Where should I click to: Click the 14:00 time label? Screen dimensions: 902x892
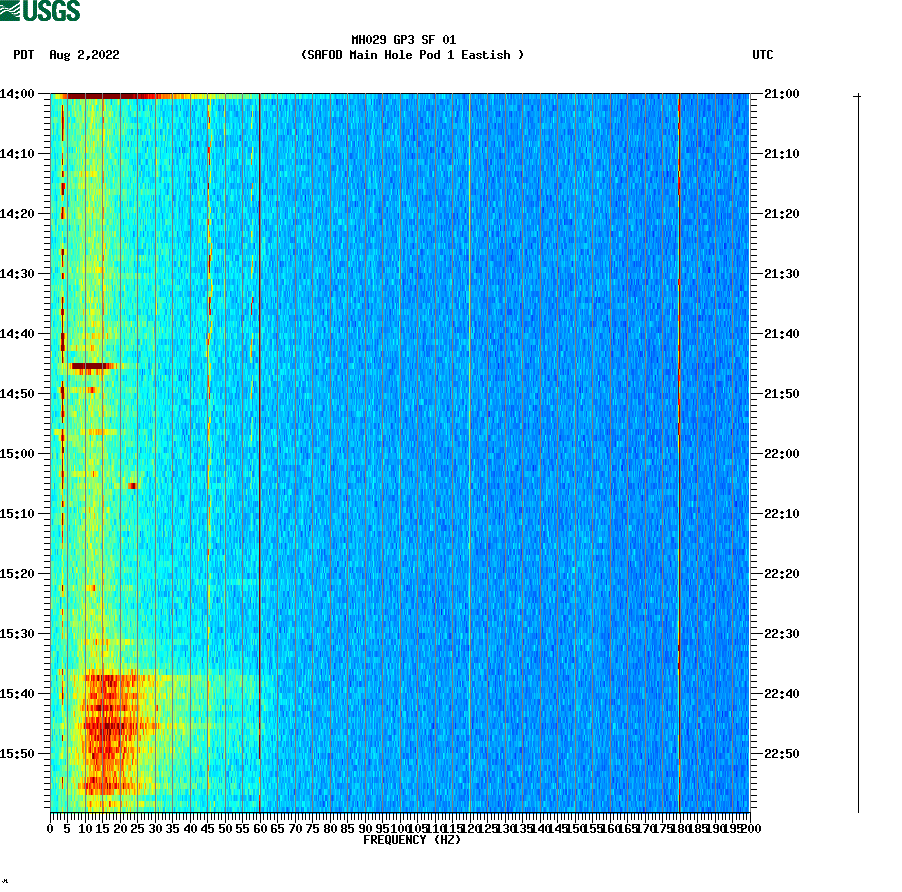click(x=18, y=92)
